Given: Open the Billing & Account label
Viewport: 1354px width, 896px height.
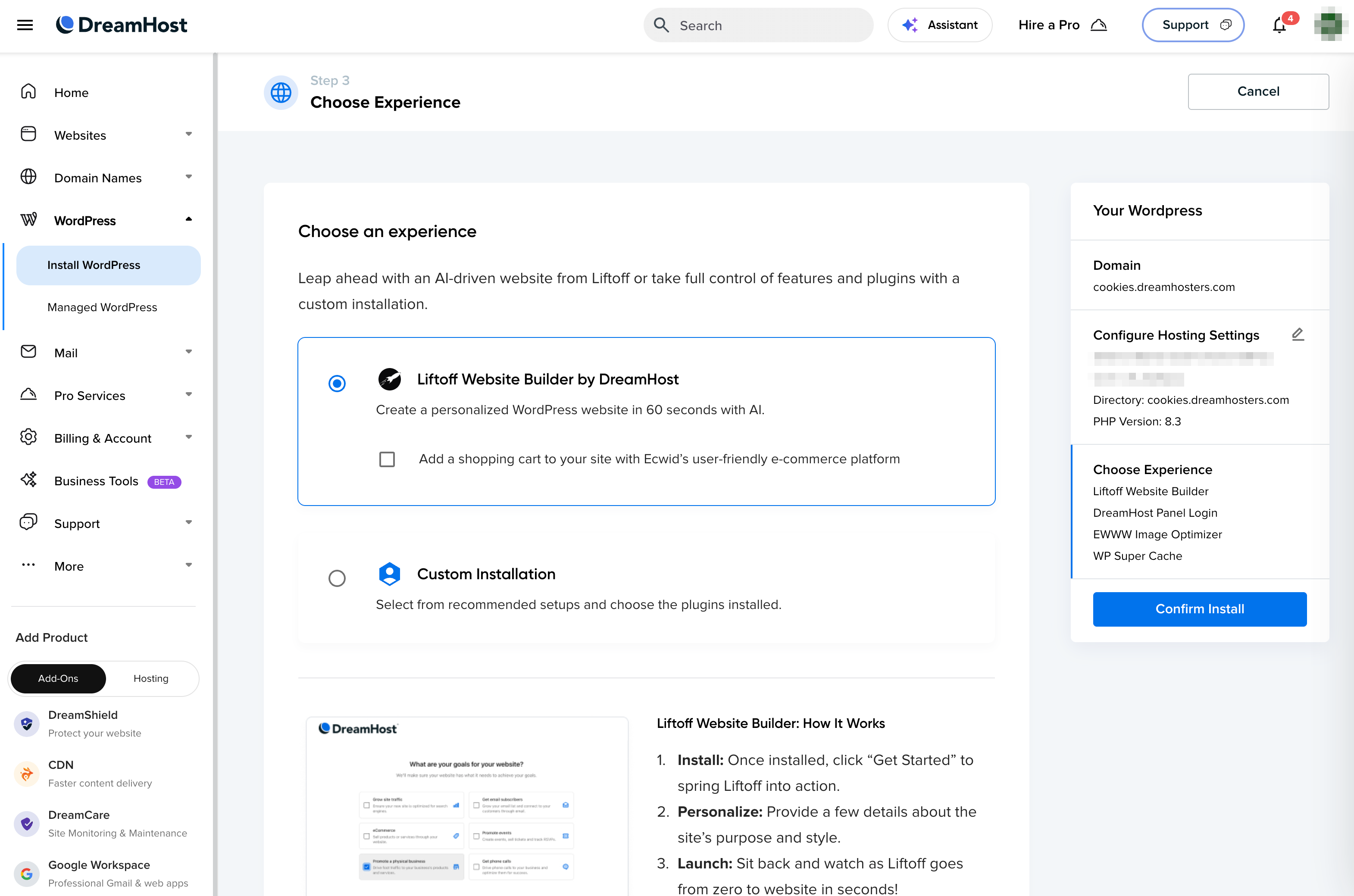Looking at the screenshot, I should coord(103,438).
